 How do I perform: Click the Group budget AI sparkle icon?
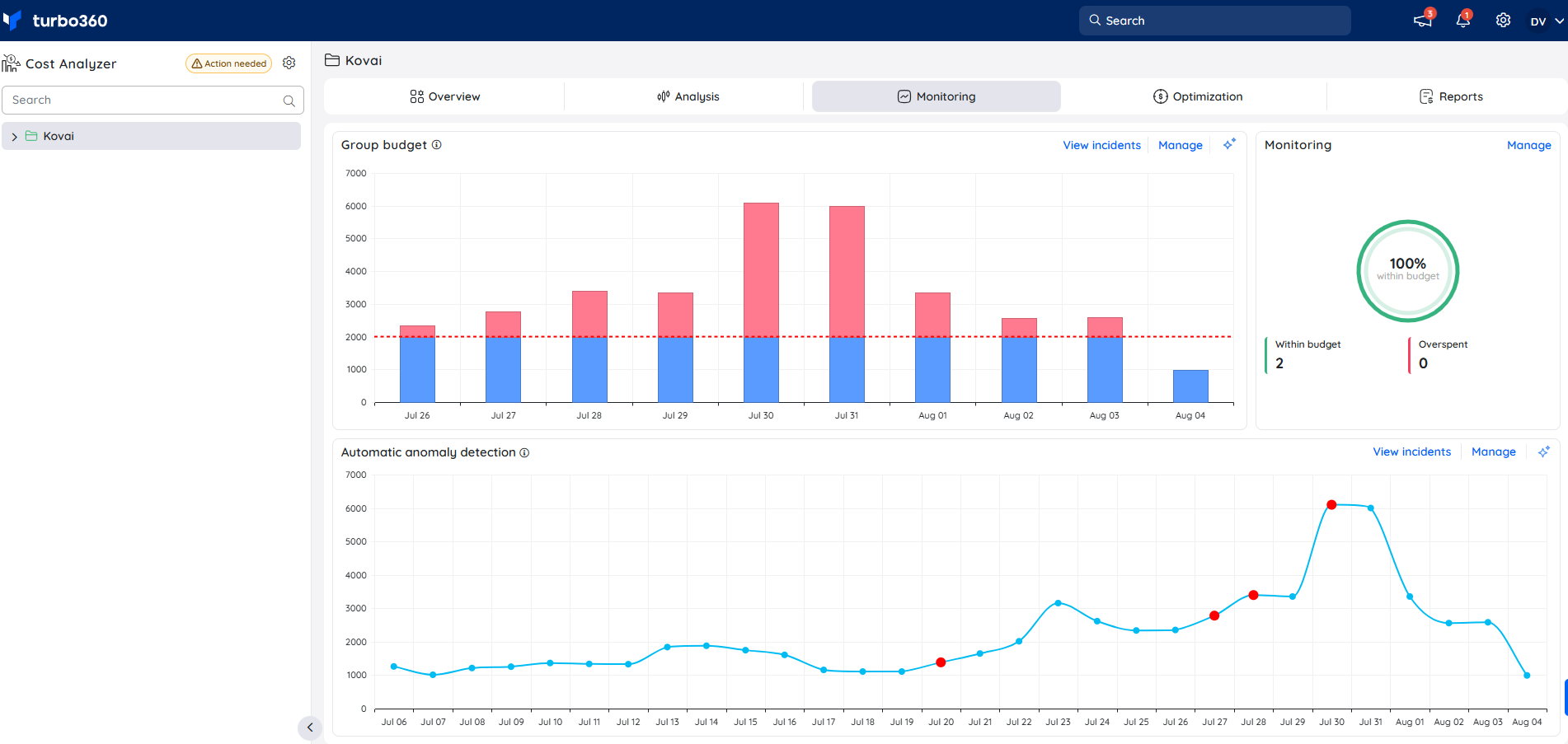(x=1229, y=144)
